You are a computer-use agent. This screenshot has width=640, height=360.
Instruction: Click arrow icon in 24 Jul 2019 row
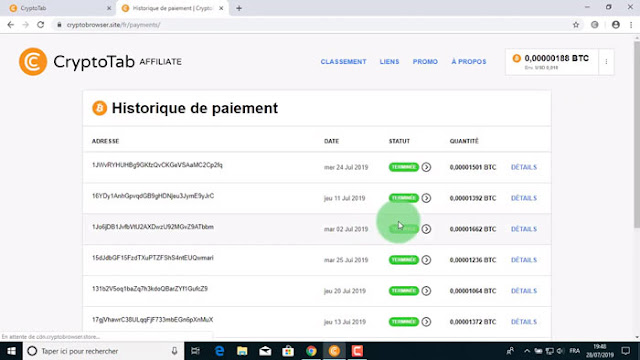point(426,167)
